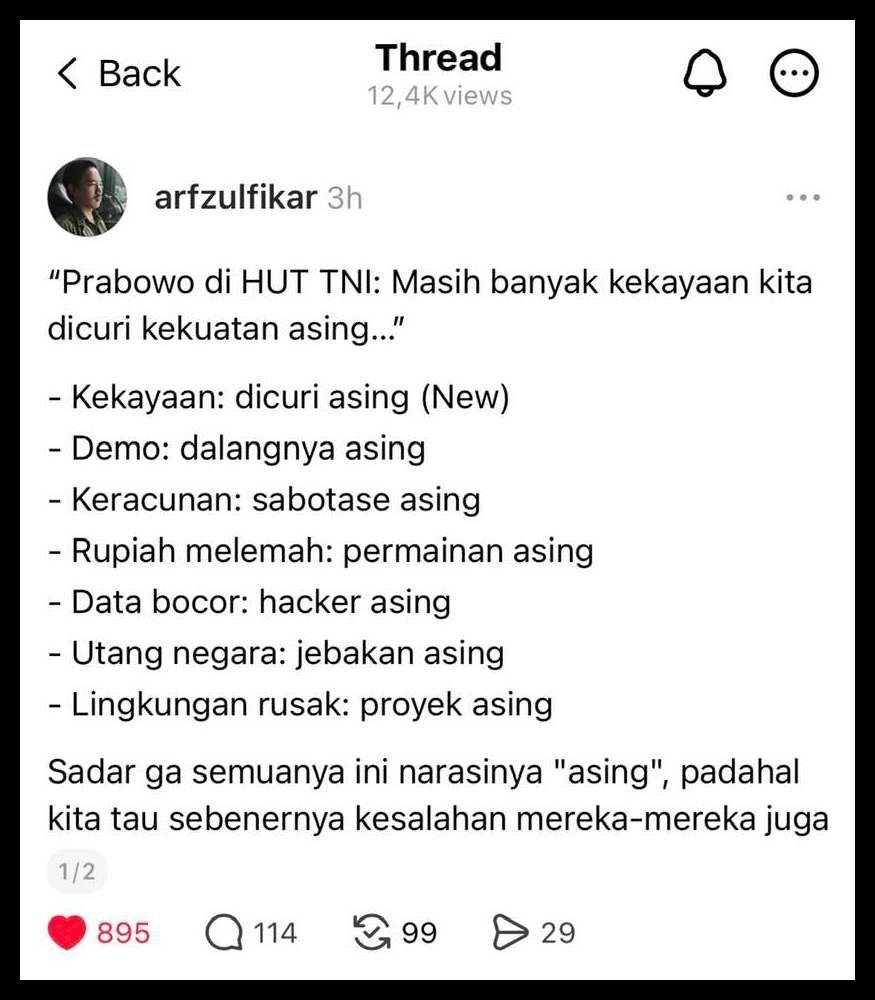Toggle the notification bell for this thread
This screenshot has height=1000, width=875.
[705, 73]
